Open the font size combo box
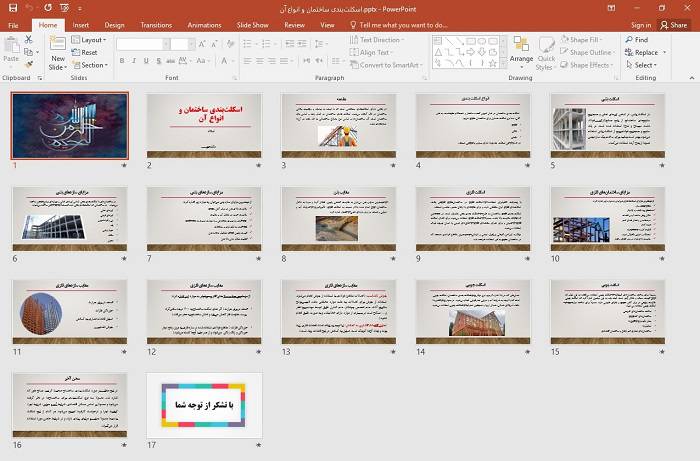This screenshot has width=700, height=461. (x=183, y=44)
